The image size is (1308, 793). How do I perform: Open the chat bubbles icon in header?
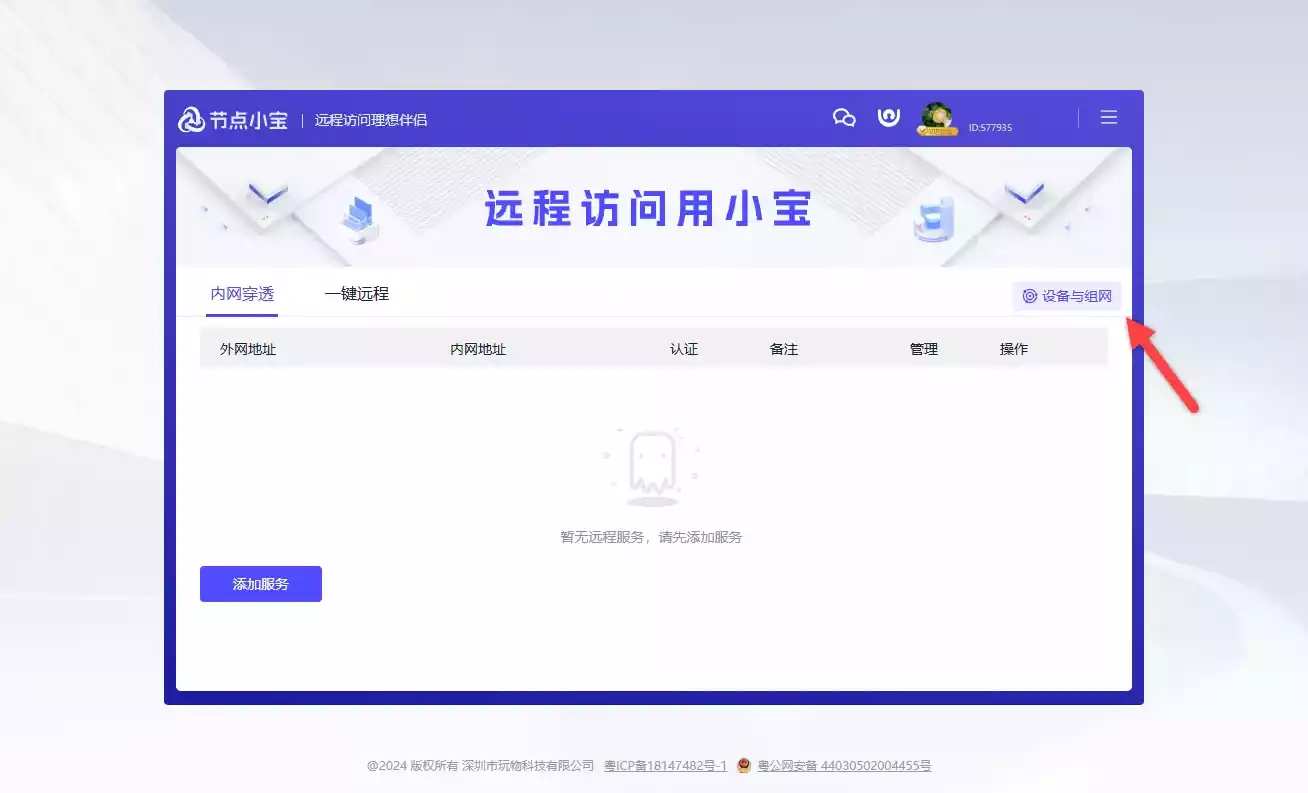(844, 118)
